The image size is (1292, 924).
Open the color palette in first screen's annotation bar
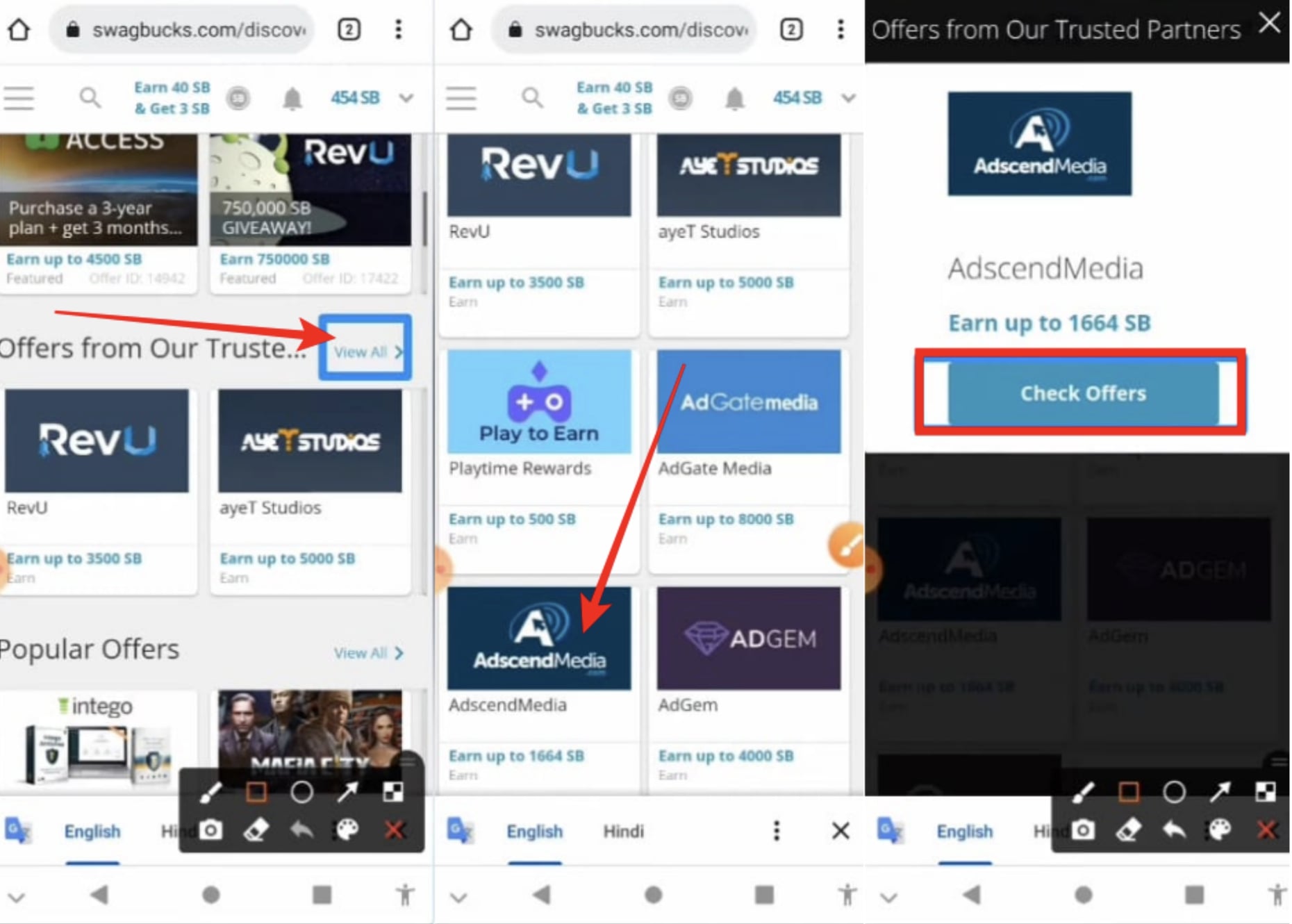(347, 830)
